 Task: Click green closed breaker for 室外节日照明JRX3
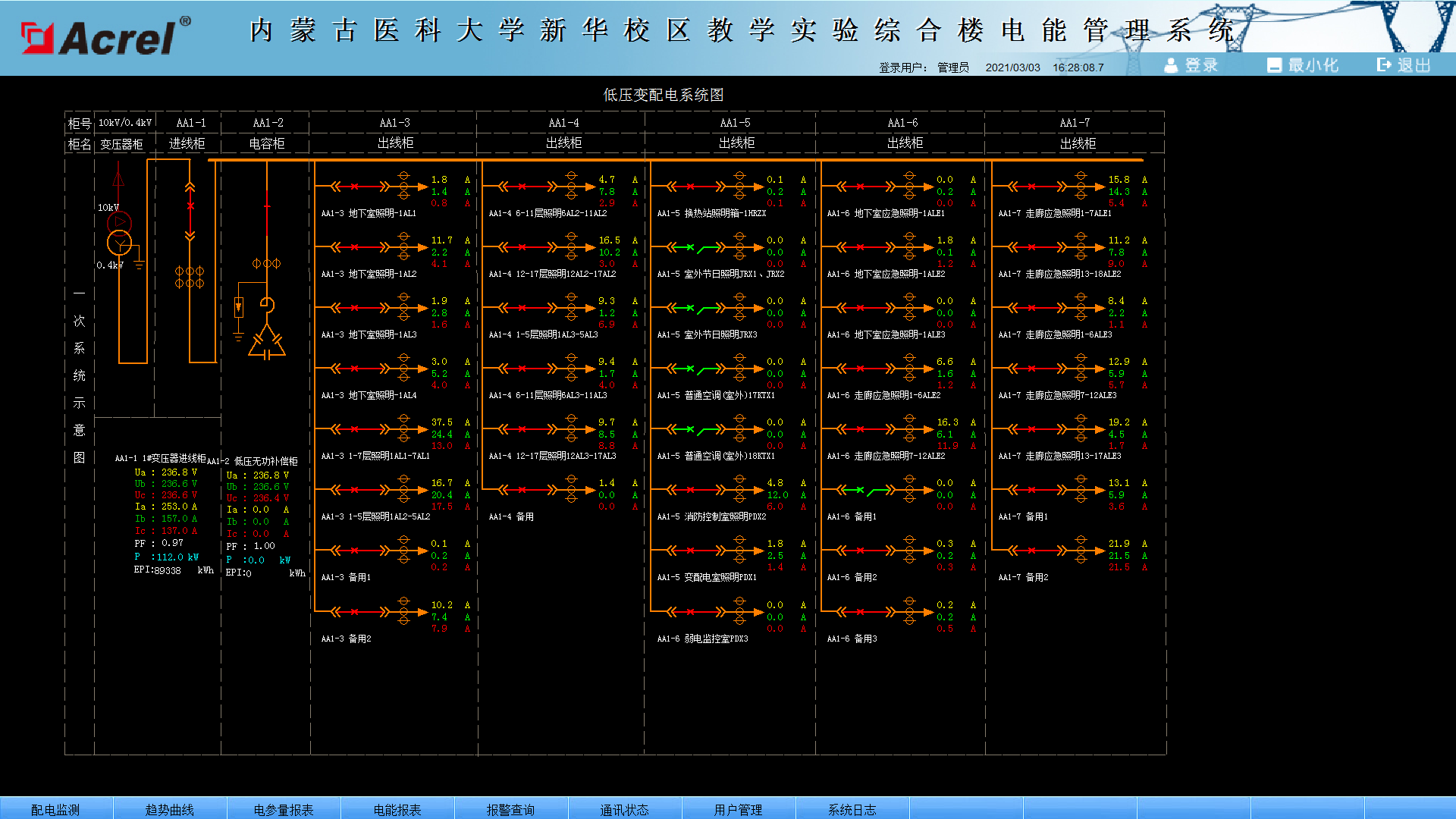click(691, 308)
